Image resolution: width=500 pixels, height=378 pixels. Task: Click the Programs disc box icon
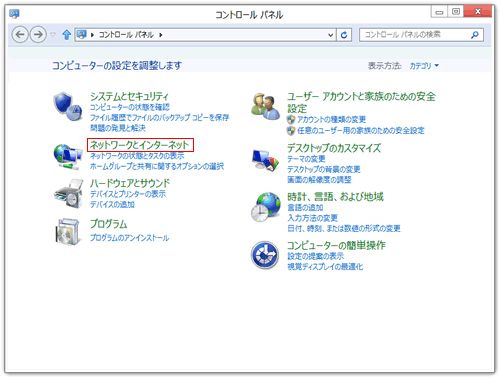click(68, 232)
